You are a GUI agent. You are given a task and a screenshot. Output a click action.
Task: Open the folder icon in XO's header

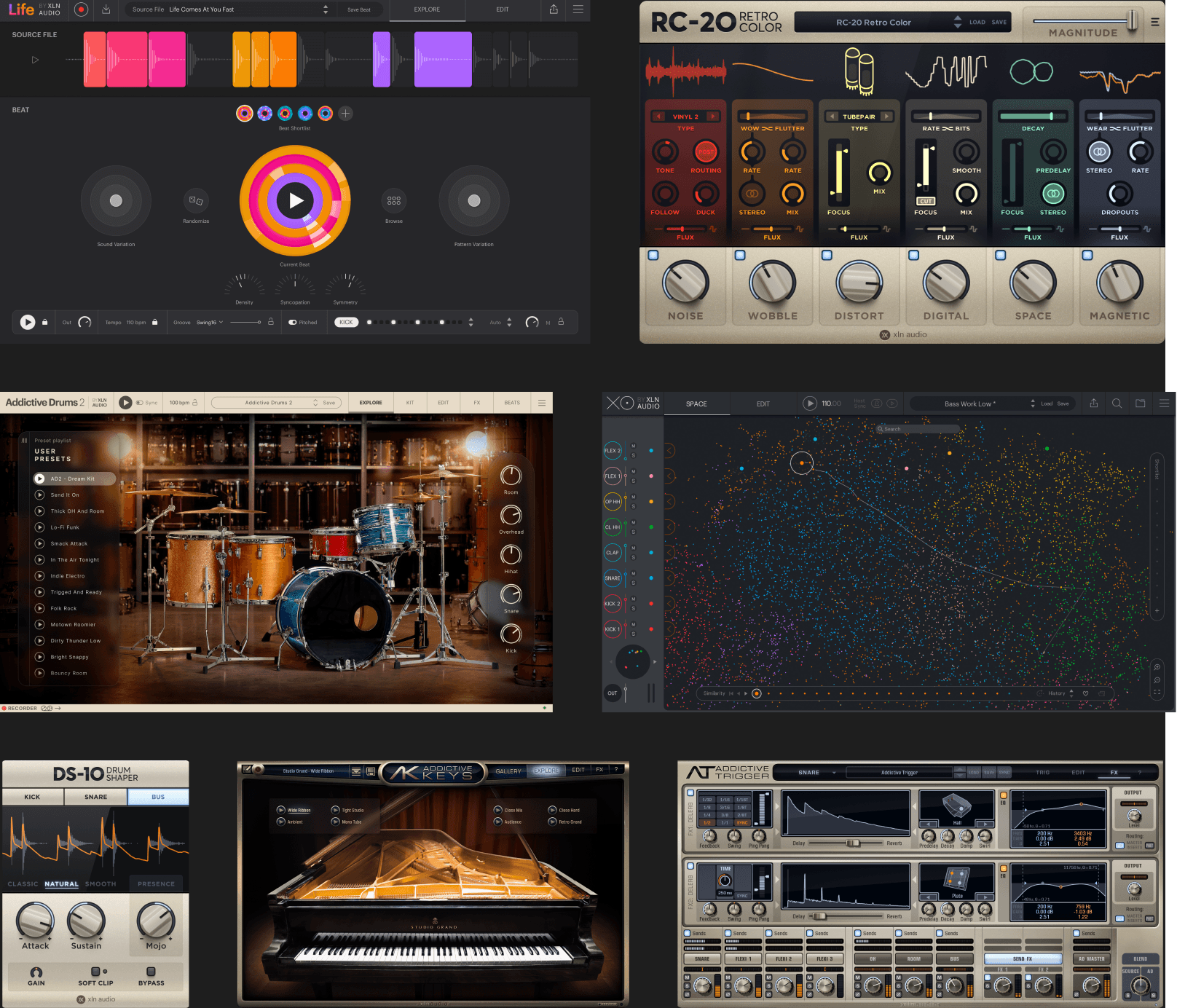click(x=1141, y=403)
